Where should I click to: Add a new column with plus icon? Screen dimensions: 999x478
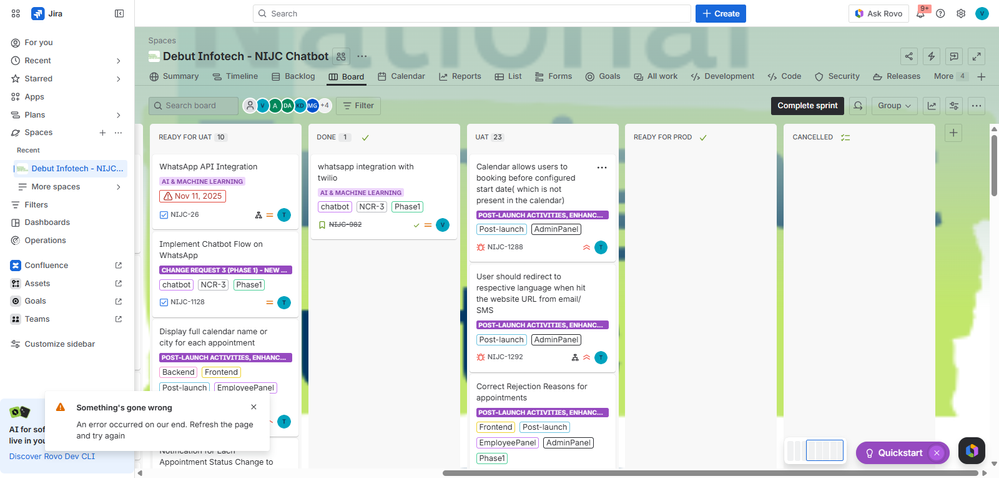[x=953, y=133]
